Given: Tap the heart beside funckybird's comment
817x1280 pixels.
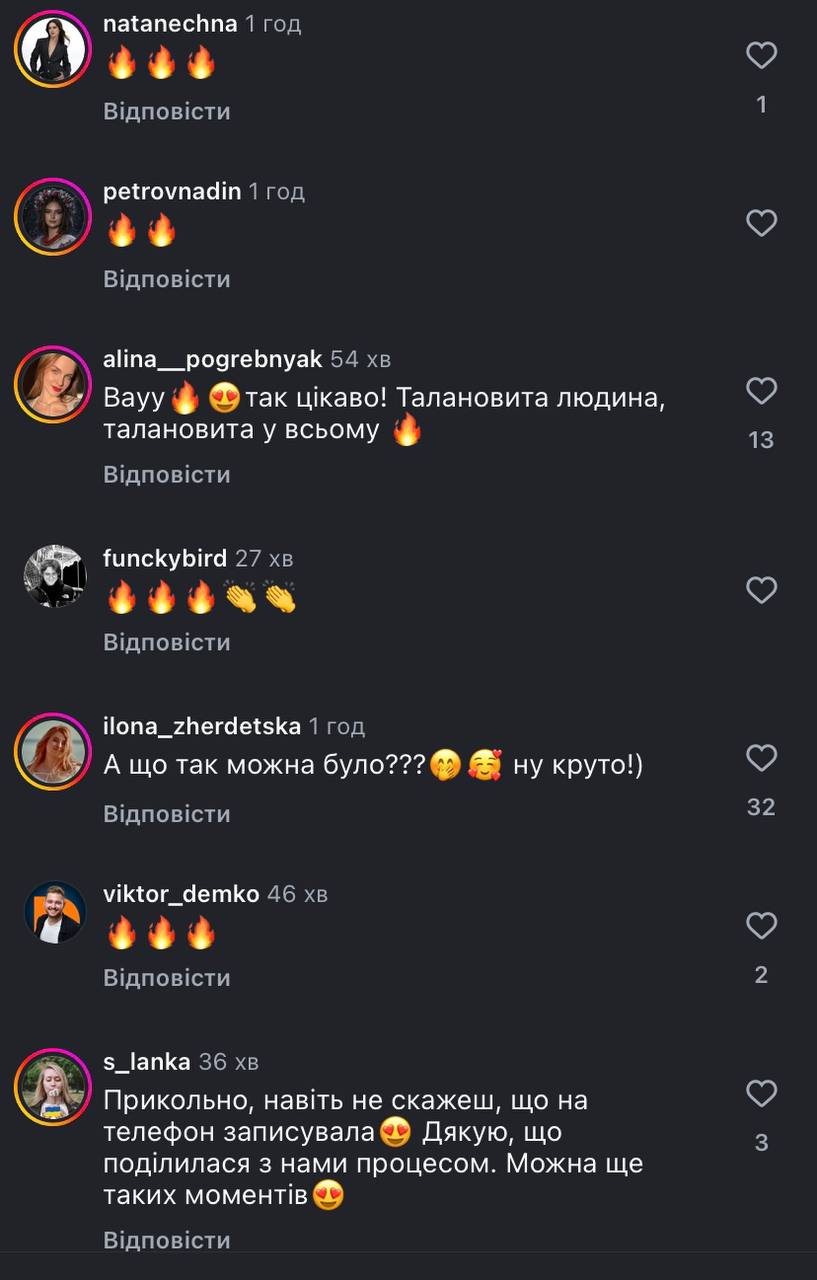Looking at the screenshot, I should (x=762, y=591).
